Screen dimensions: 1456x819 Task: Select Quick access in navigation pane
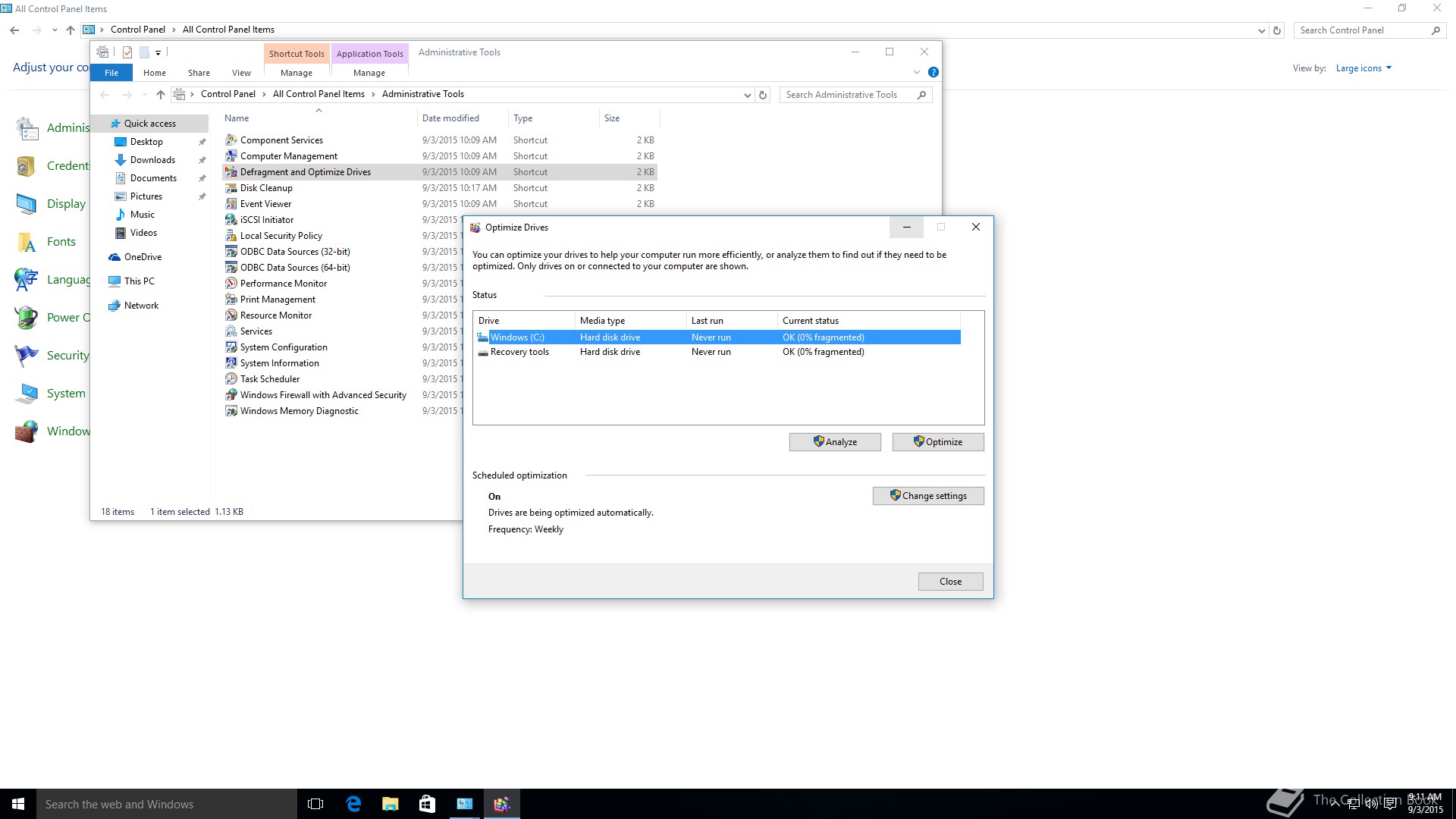[149, 124]
